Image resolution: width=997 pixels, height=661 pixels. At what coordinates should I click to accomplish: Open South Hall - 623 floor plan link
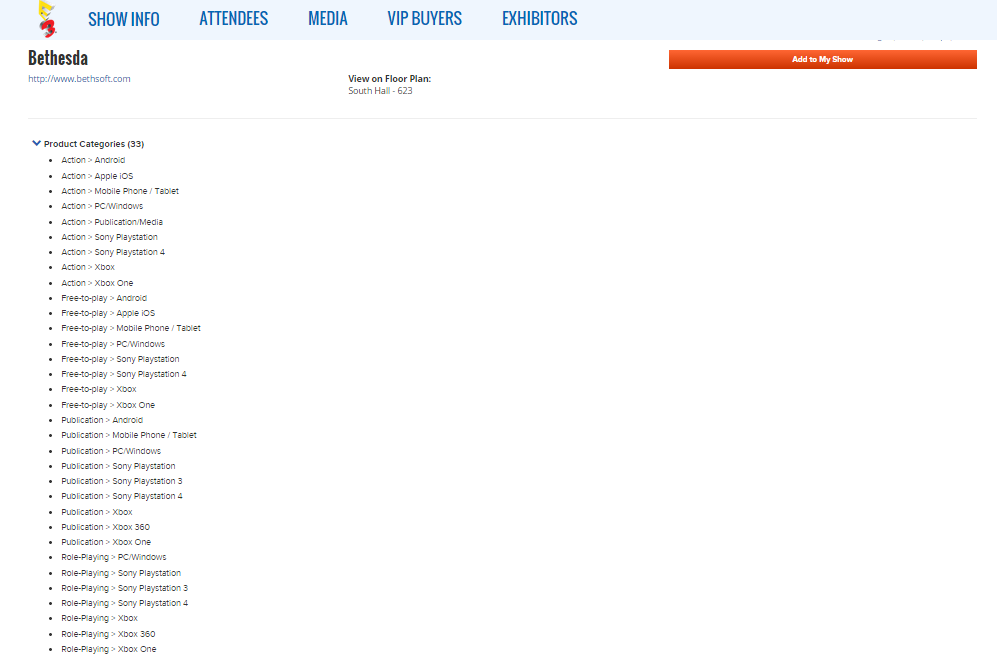[380, 91]
